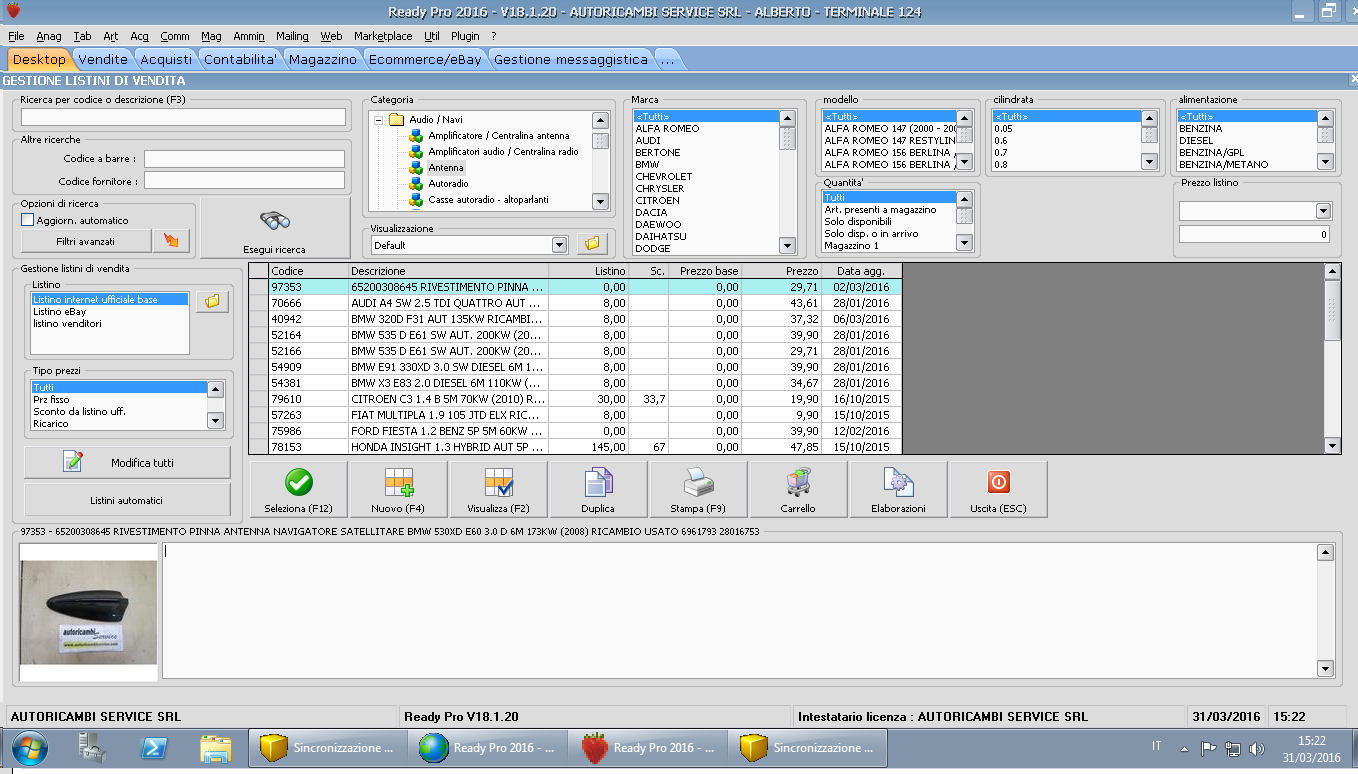Open the Marketplace menu
The height and width of the screenshot is (774, 1358).
click(383, 36)
